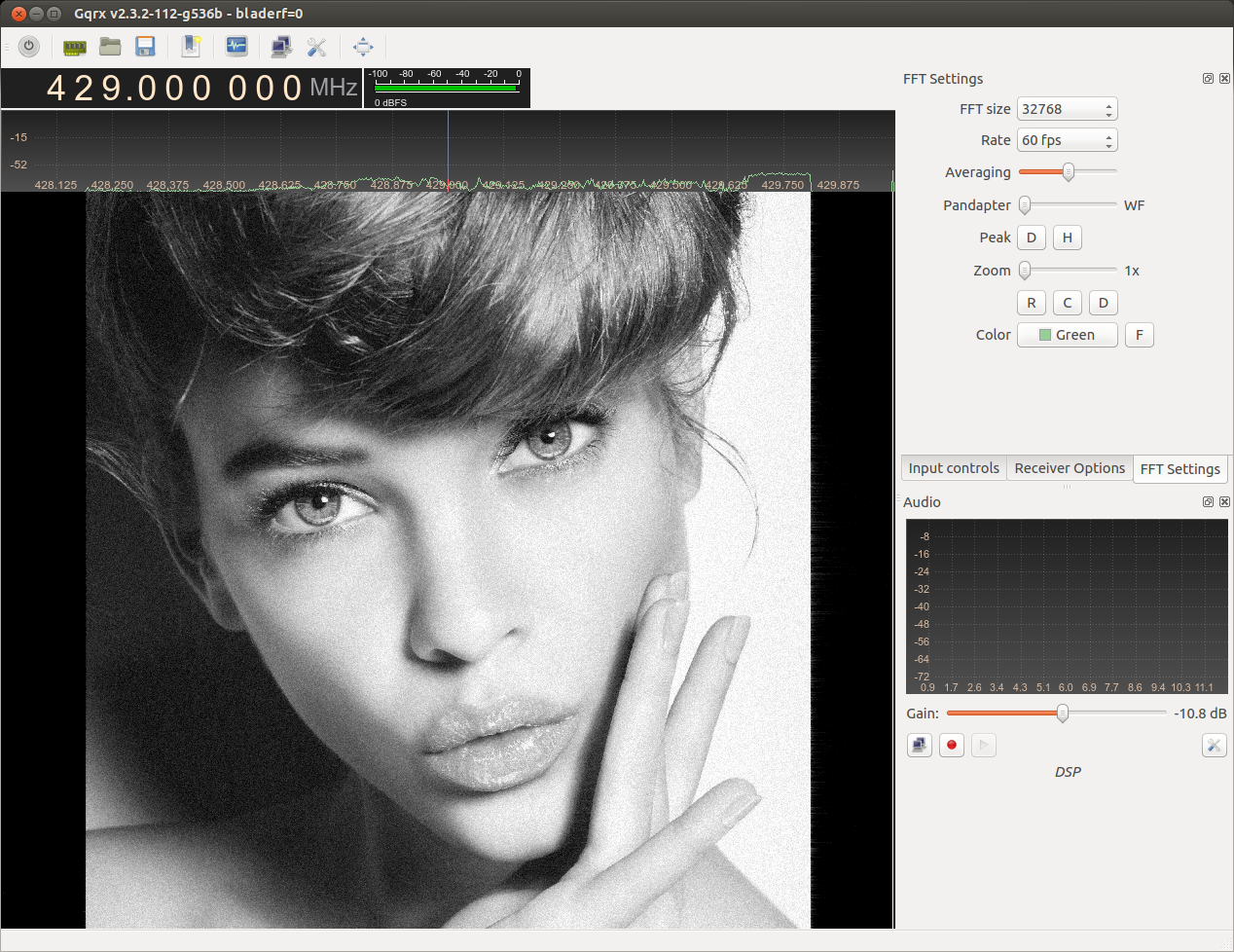This screenshot has width=1234, height=952.
Task: Click the power button to start DSP
Action: pyautogui.click(x=29, y=46)
